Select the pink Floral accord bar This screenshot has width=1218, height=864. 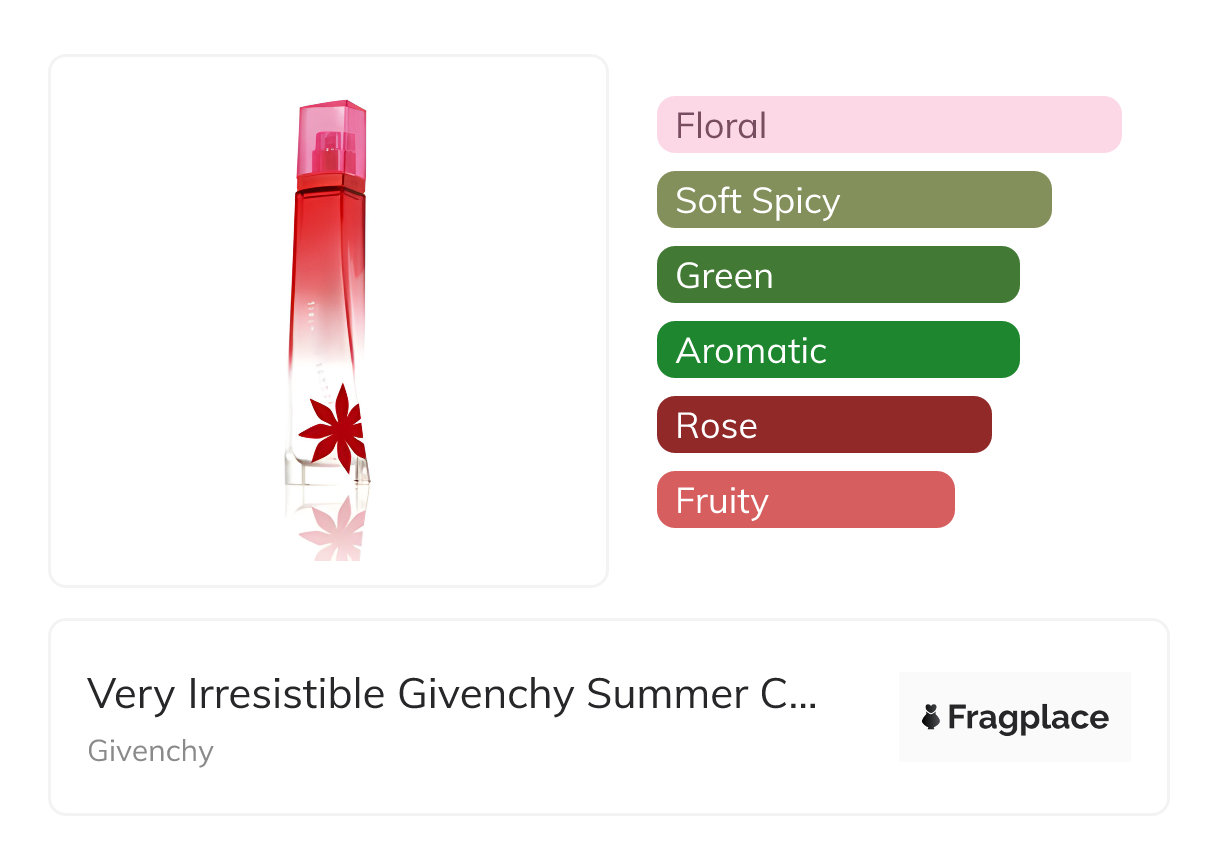889,125
